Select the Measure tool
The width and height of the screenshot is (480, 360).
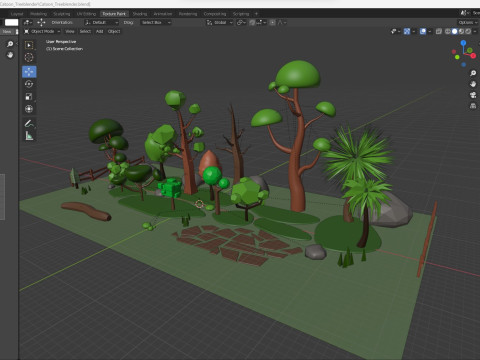29,136
